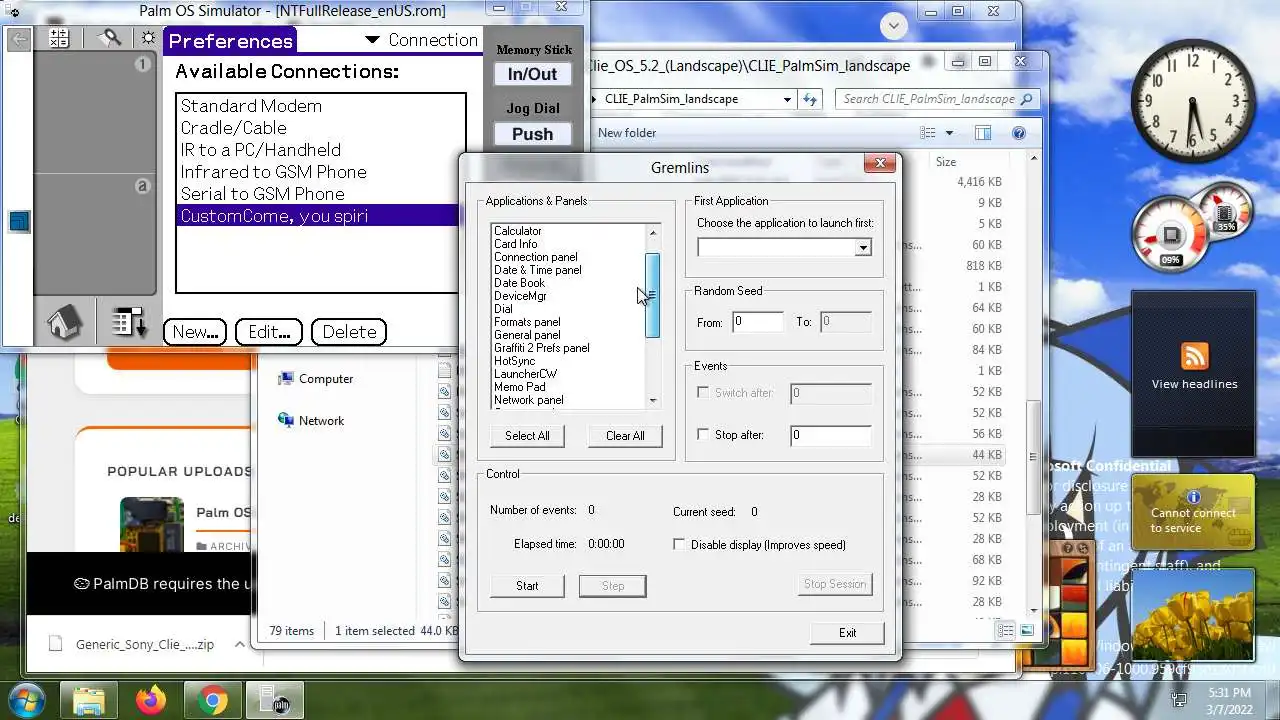Screen dimensions: 1280x720
Task: Click the Exit button in Gremlins
Action: point(847,633)
